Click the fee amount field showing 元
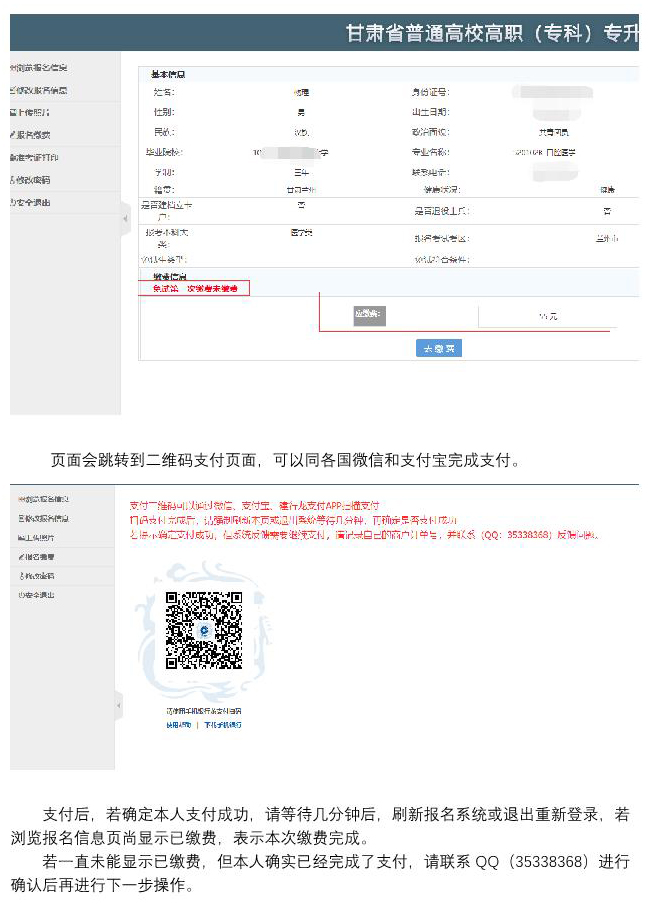The image size is (656, 915). (547, 316)
